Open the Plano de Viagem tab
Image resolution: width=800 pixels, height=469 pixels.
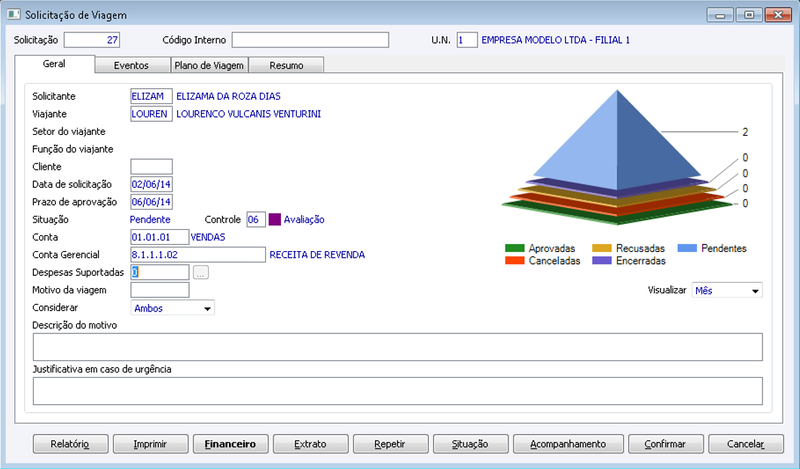coord(209,65)
